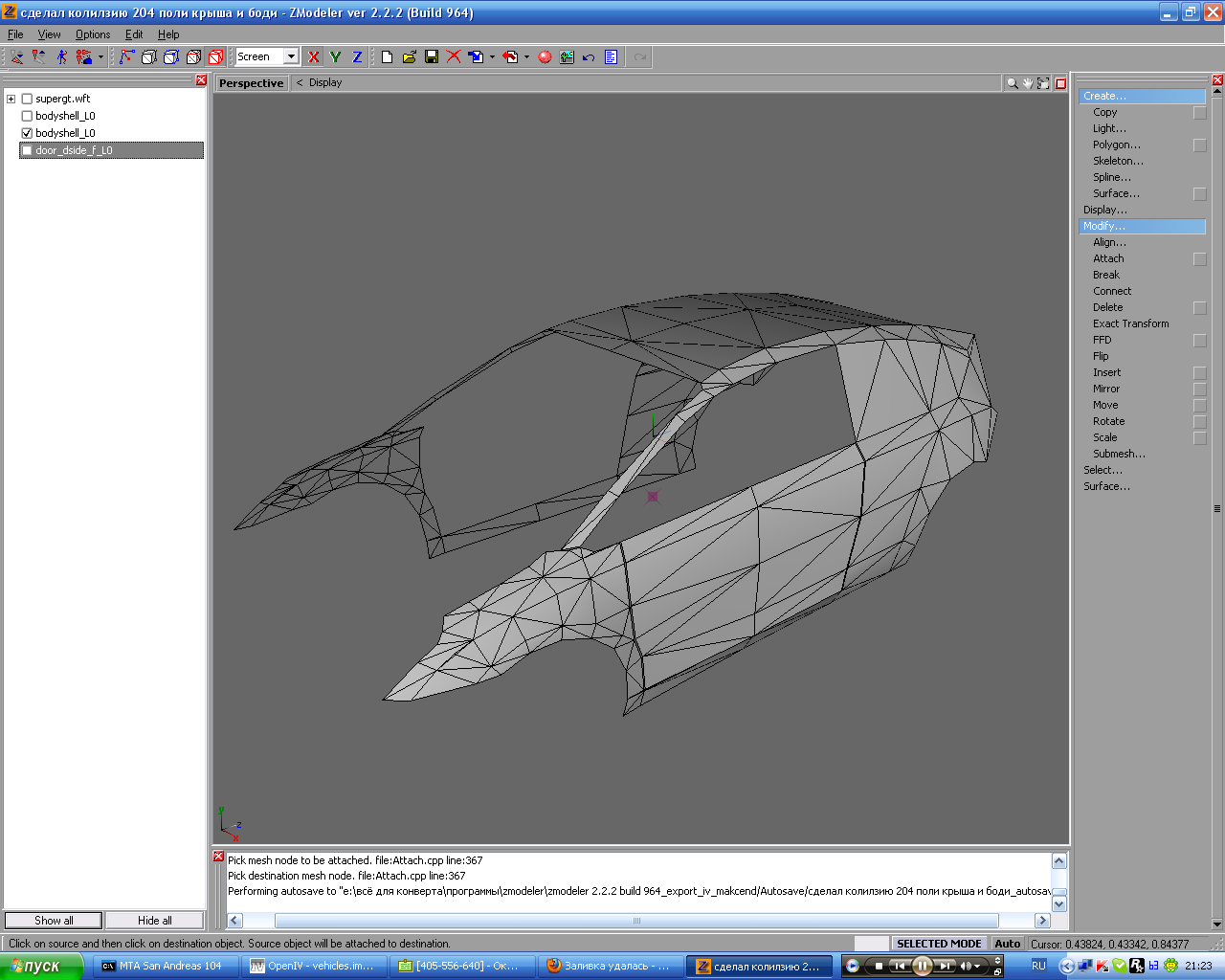Click the Undo arrow in toolbar
The width and height of the screenshot is (1225, 980).
tap(589, 57)
